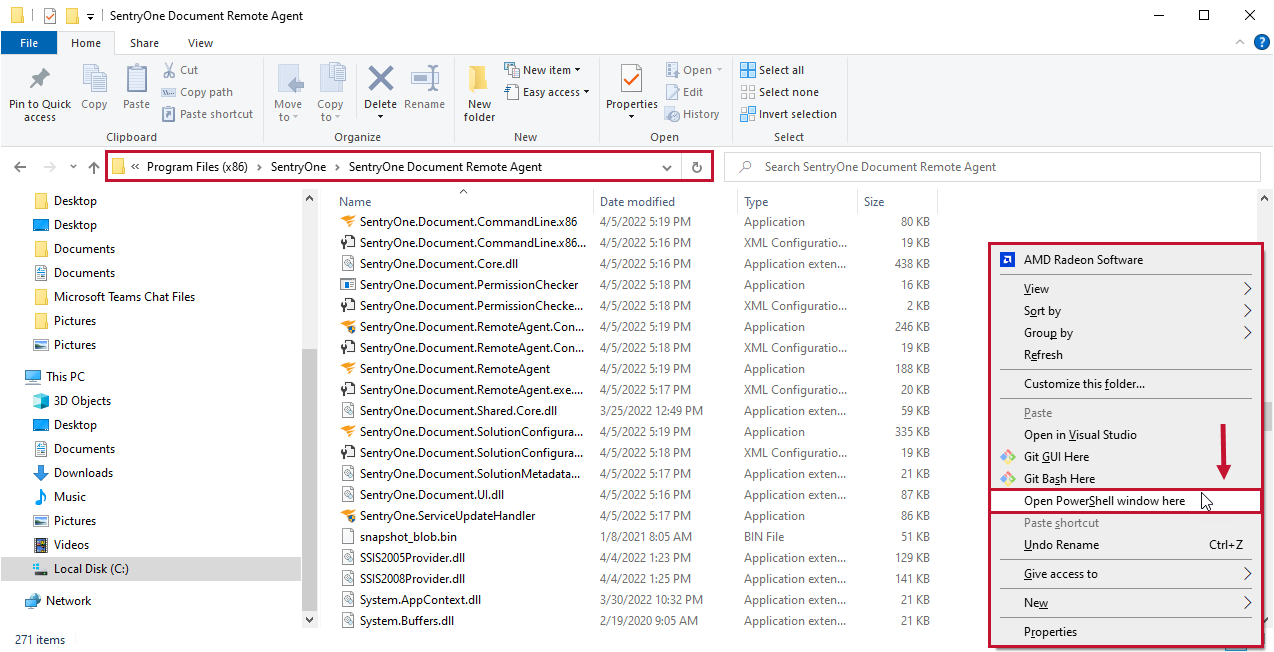Expand the address bar history dropdown

[x=667, y=167]
